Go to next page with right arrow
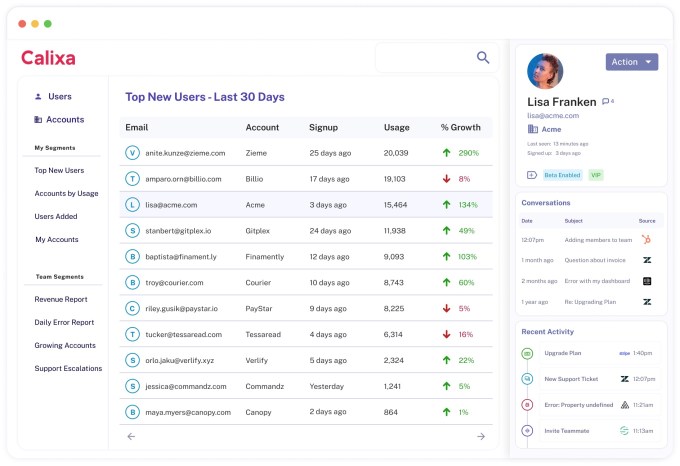Screen dimensions: 680x466 point(481,436)
